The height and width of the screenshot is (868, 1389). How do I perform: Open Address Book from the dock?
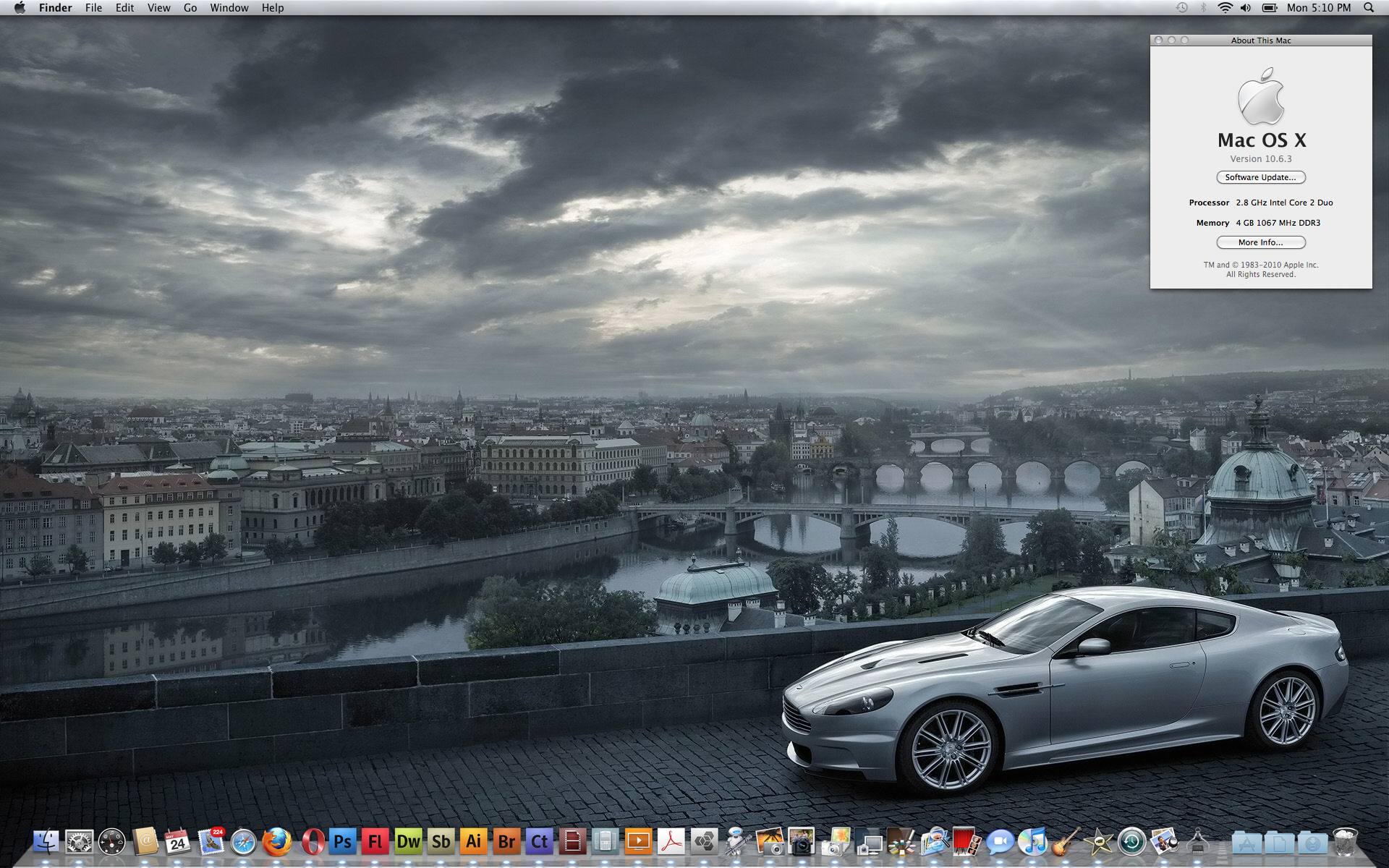145,842
